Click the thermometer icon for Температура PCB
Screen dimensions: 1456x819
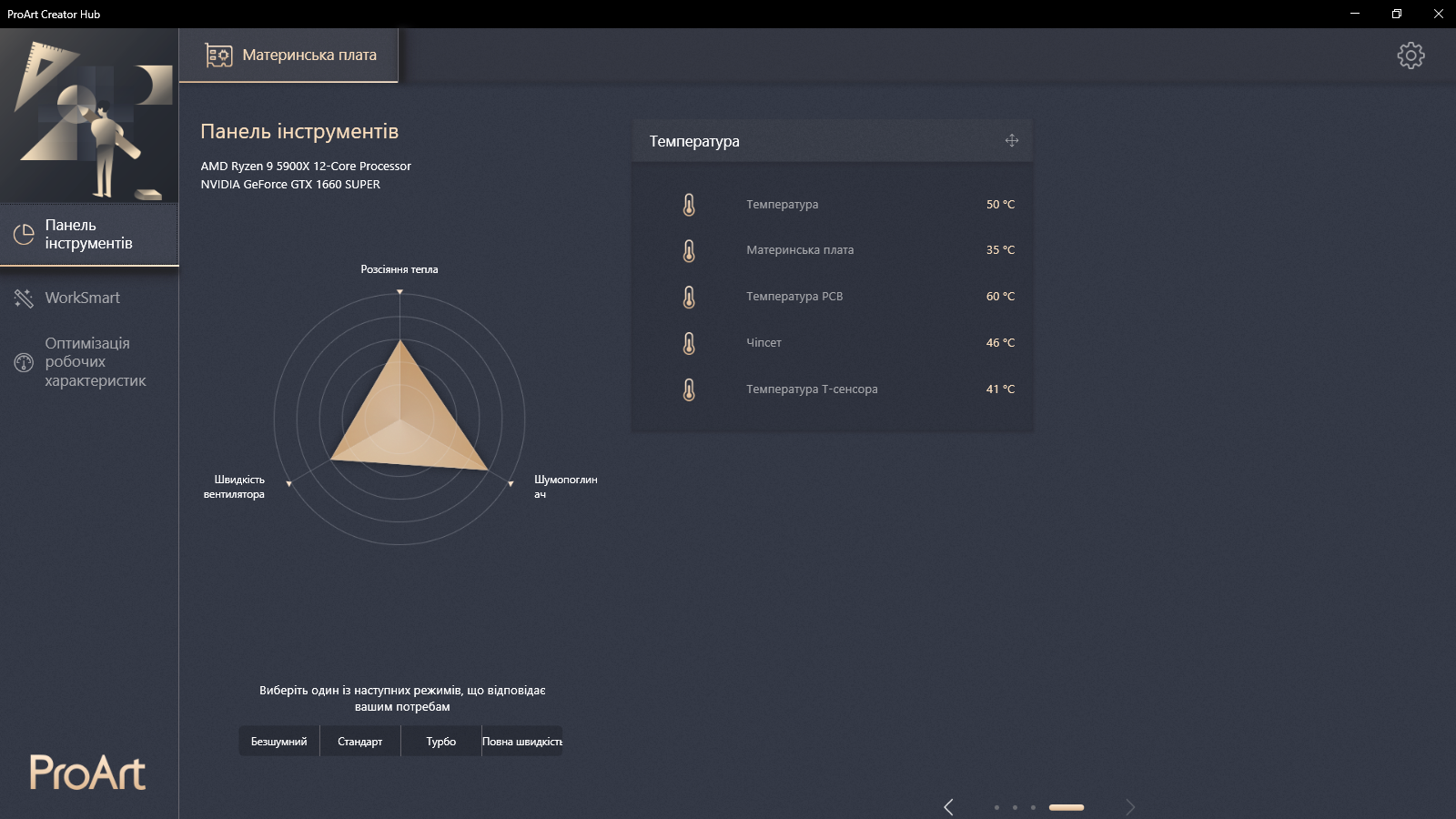pyautogui.click(x=689, y=297)
